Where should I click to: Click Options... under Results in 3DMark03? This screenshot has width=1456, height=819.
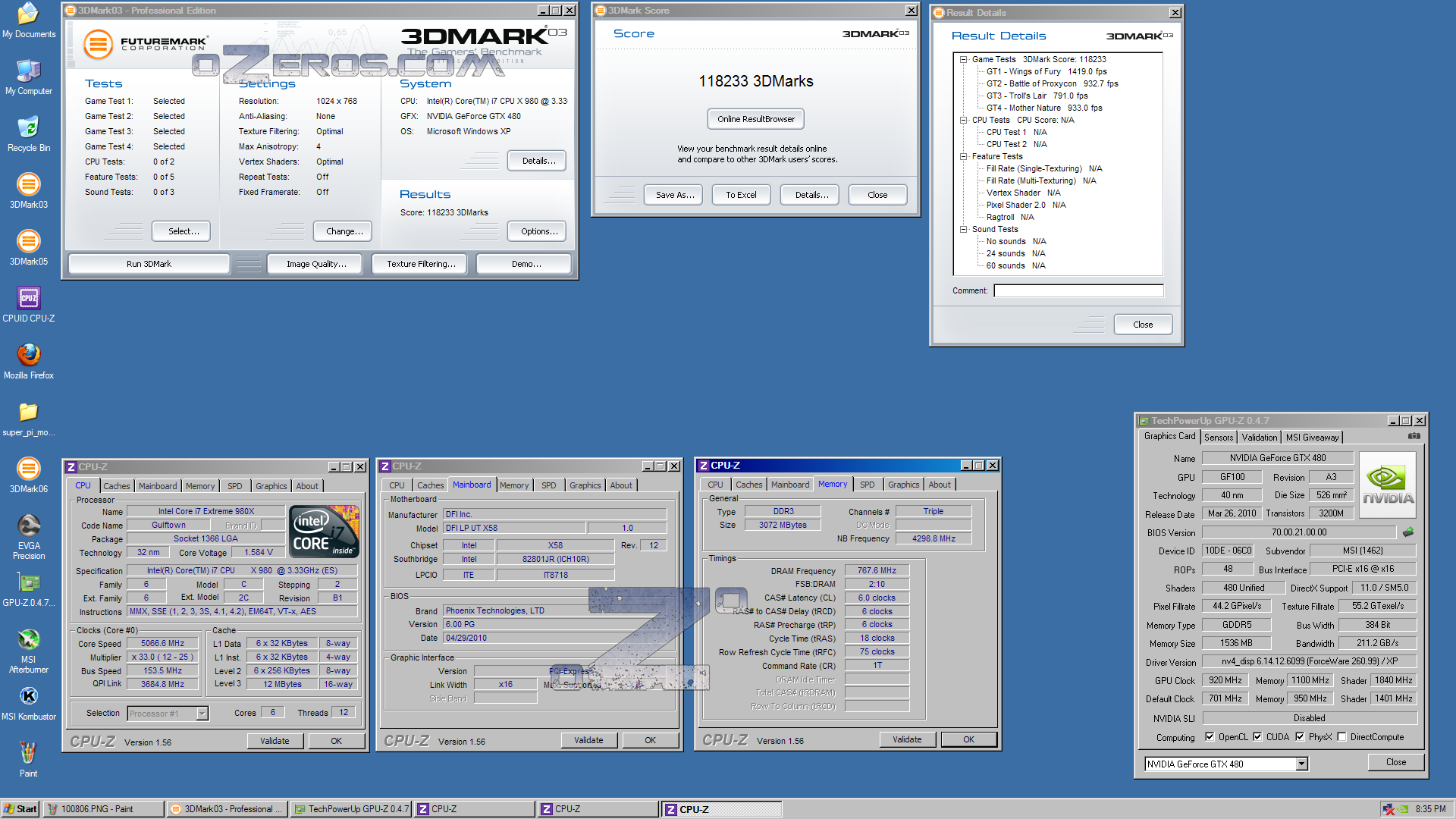coord(538,231)
